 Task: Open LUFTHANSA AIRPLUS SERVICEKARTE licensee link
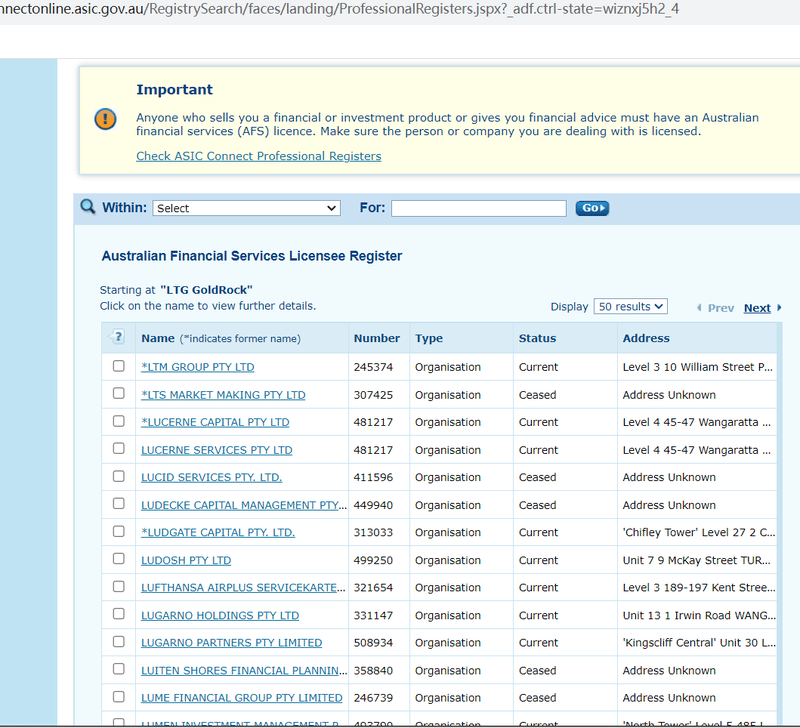pyautogui.click(x=243, y=588)
